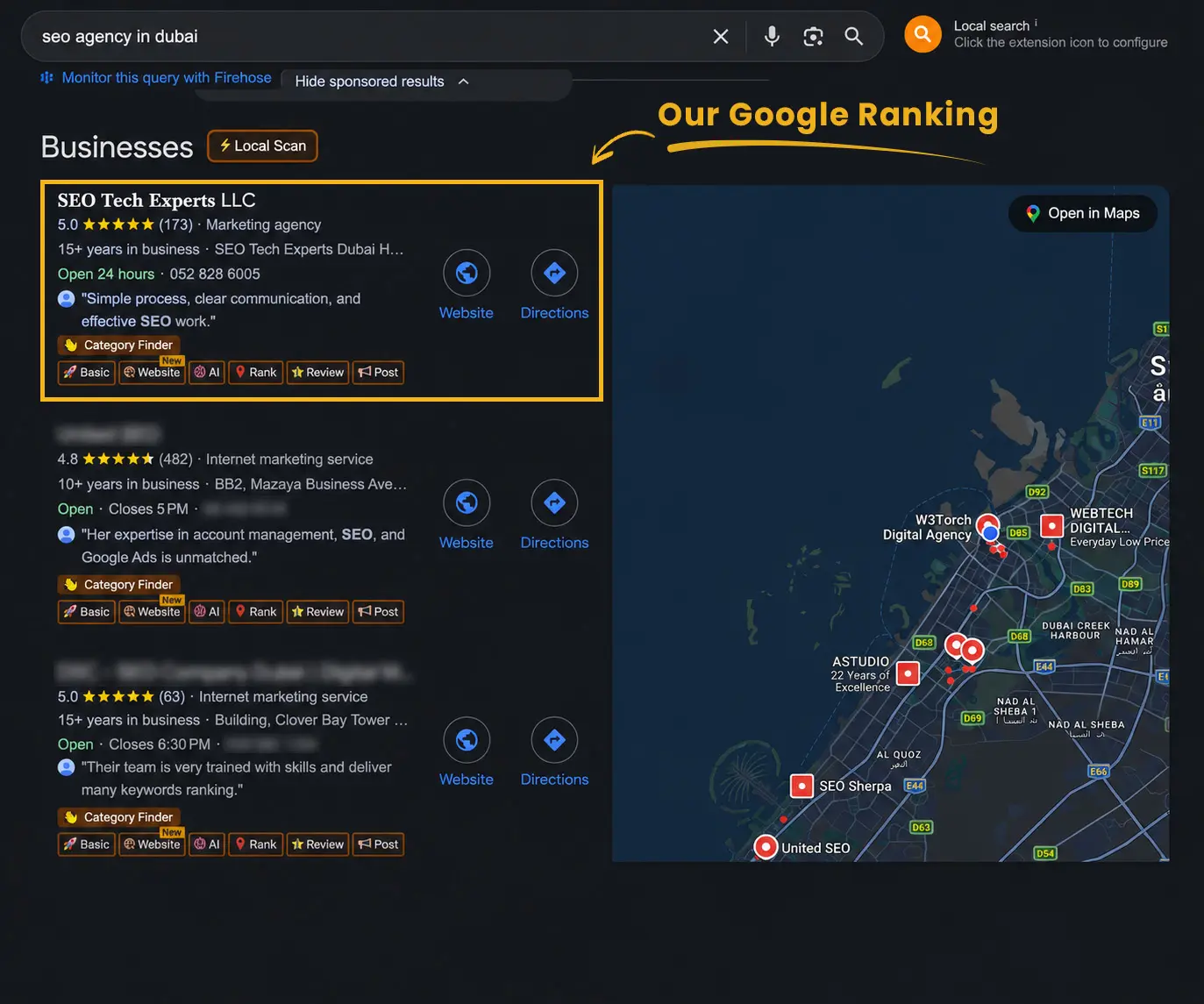
Task: Read review 'Their team is very trained'
Action: click(x=237, y=778)
